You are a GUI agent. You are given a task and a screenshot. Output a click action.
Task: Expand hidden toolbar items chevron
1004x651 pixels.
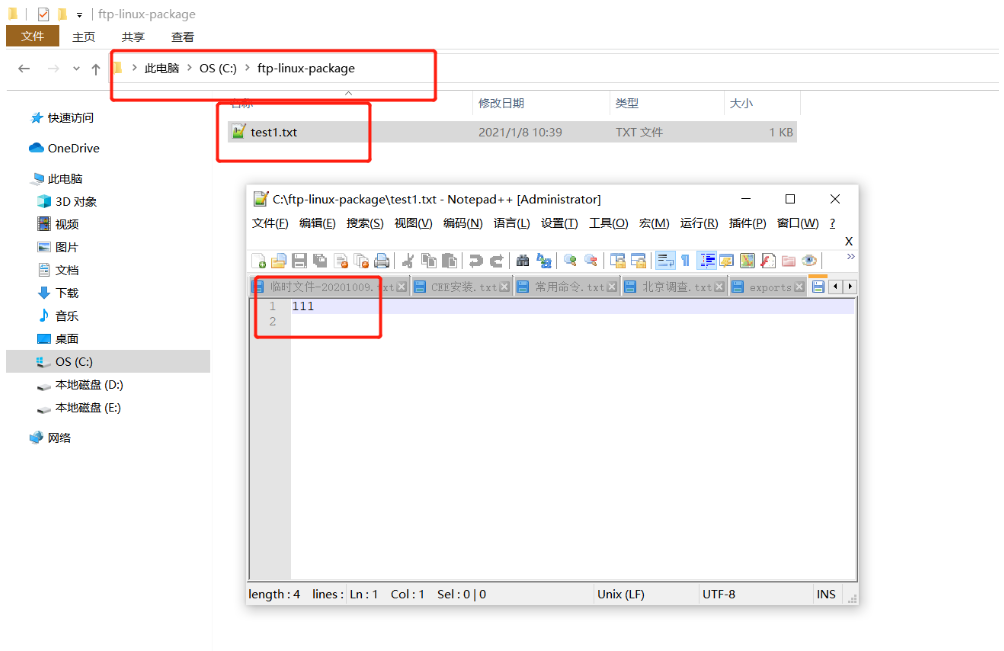850,256
